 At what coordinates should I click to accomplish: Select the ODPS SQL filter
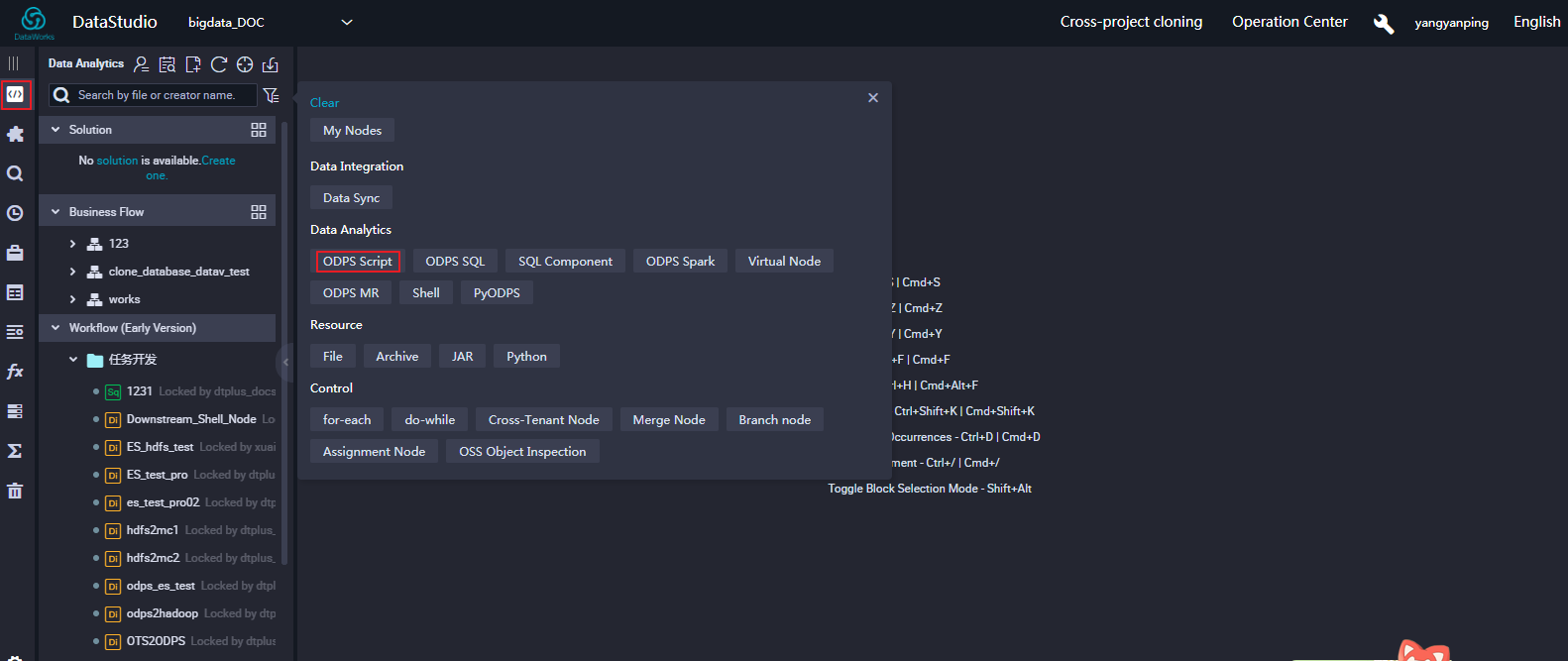[455, 262]
